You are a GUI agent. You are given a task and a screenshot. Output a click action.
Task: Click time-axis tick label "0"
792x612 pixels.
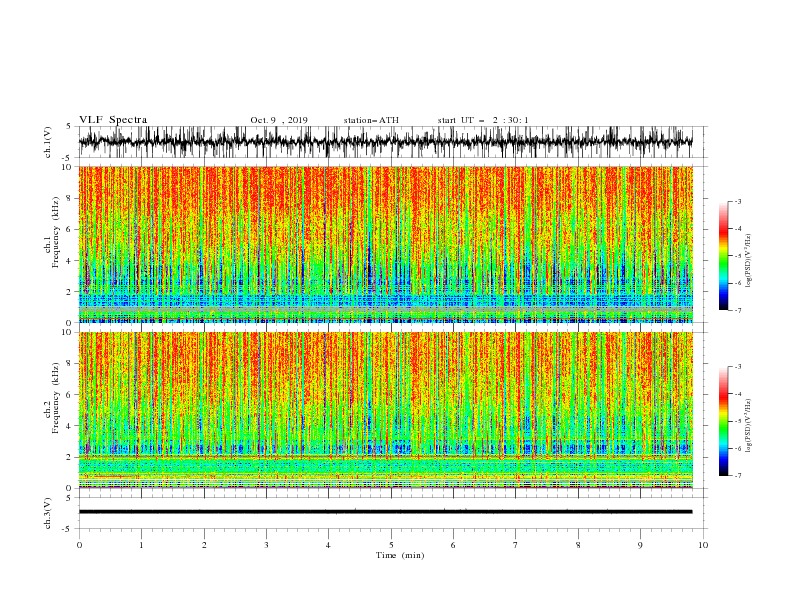click(79, 545)
